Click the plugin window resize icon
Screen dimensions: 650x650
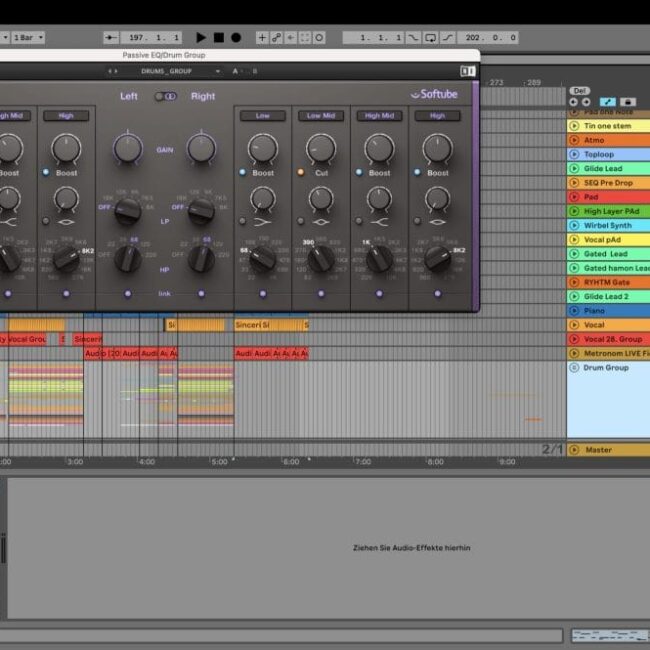click(x=467, y=71)
